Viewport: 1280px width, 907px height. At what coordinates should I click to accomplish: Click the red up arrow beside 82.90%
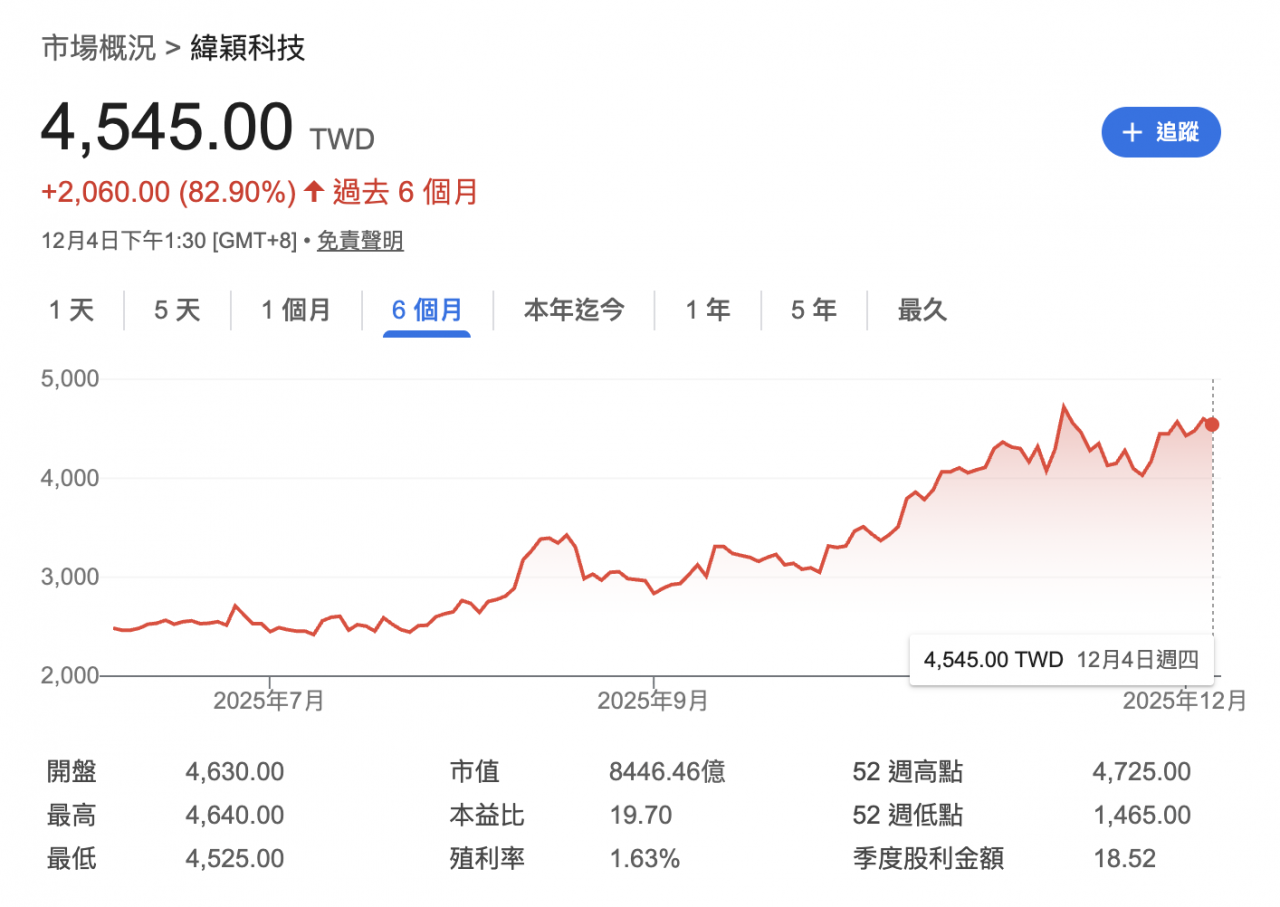pos(314,191)
